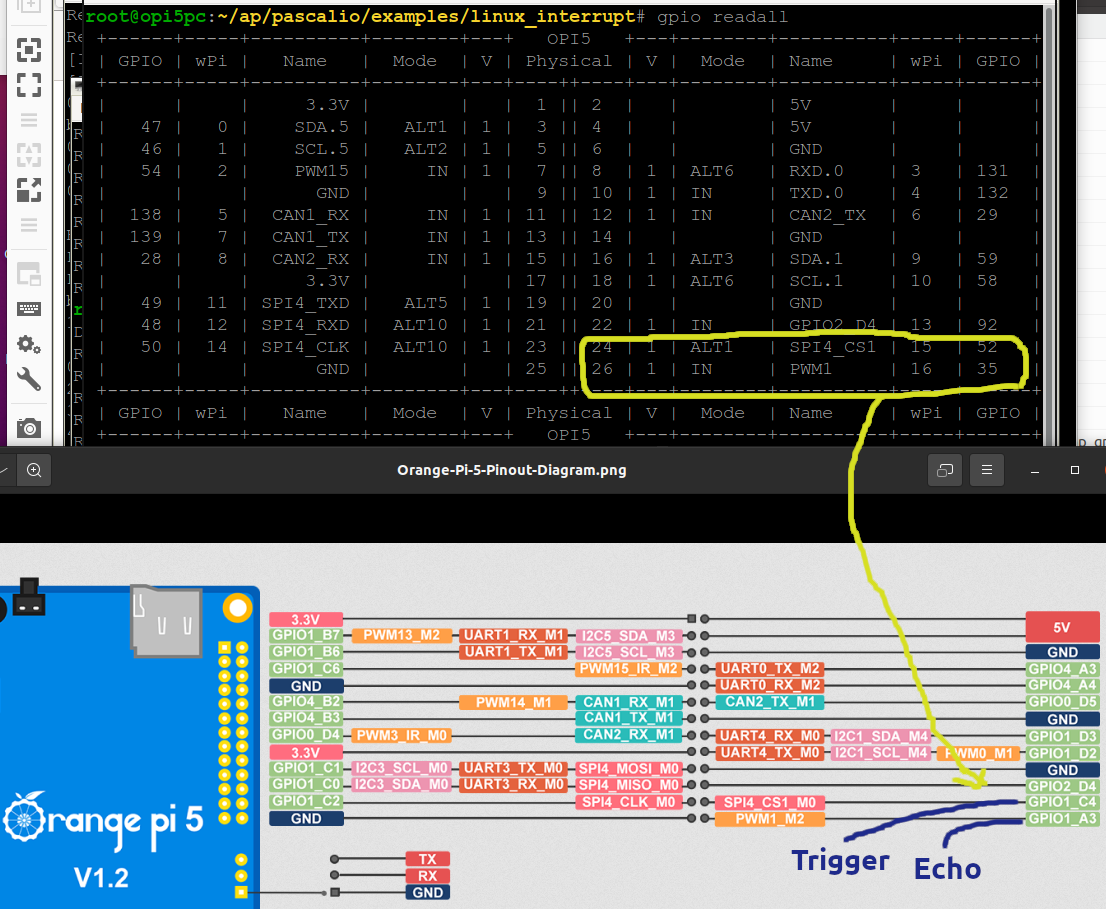
Task: Click the SDA.5 name cell in the terminal
Action: click(322, 127)
